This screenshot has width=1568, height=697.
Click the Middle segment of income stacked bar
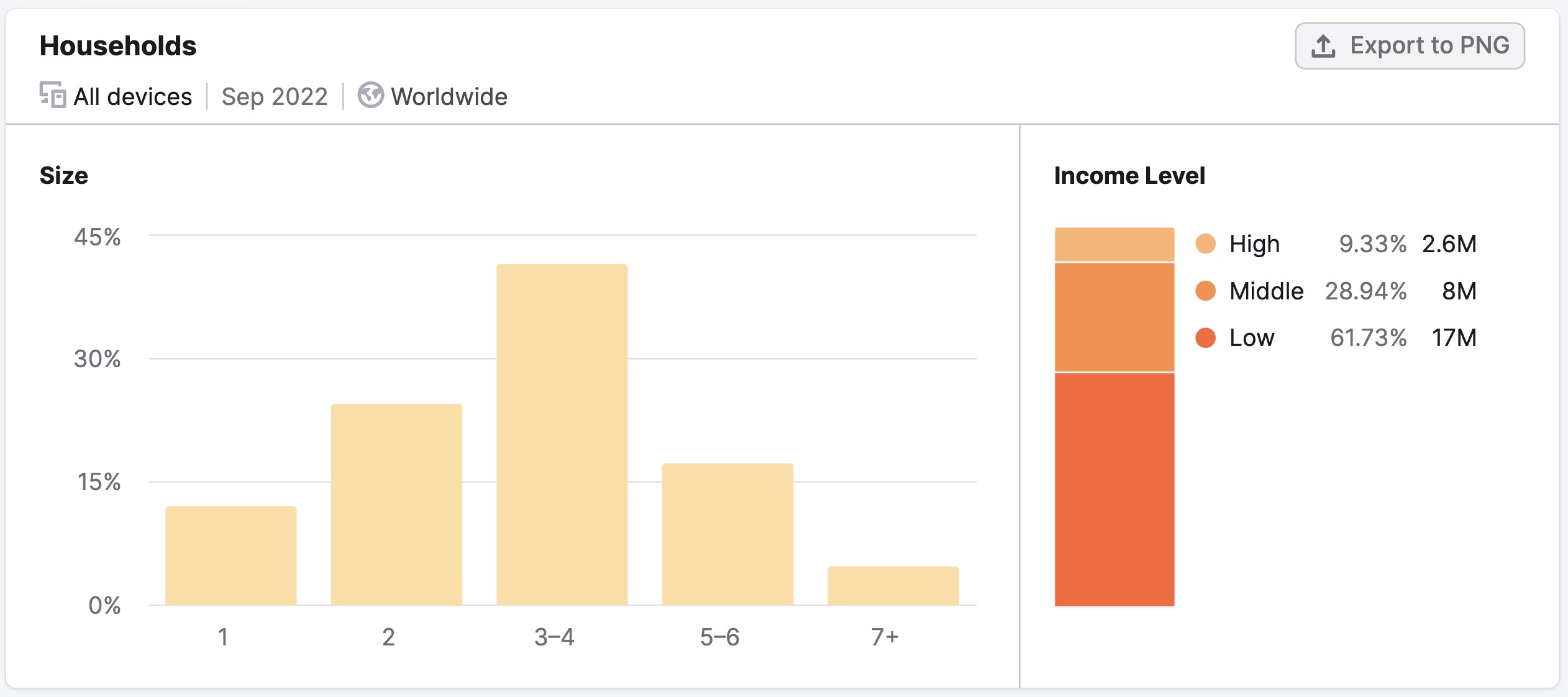1114,317
